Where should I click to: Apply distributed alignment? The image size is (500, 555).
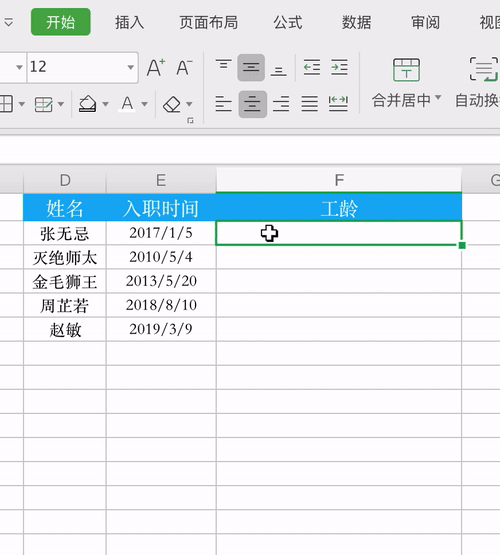[338, 104]
